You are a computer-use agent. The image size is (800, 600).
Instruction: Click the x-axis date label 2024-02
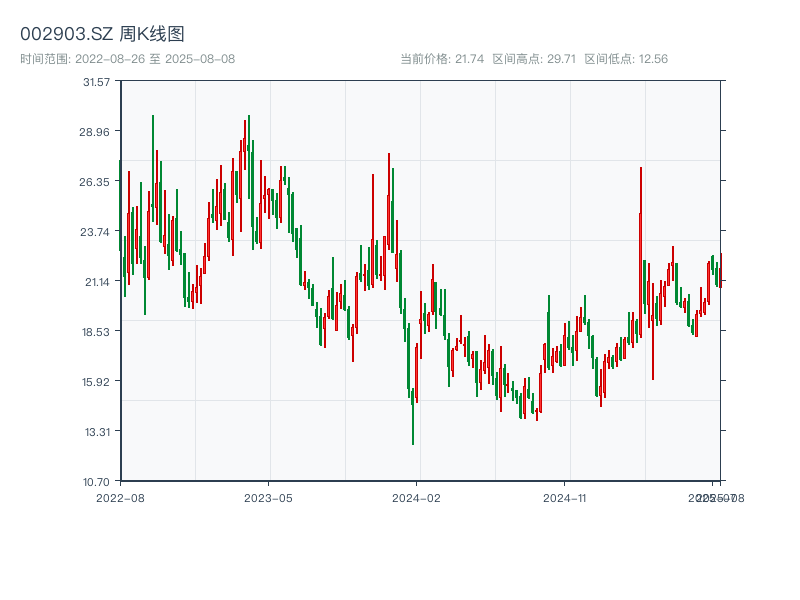click(x=416, y=498)
